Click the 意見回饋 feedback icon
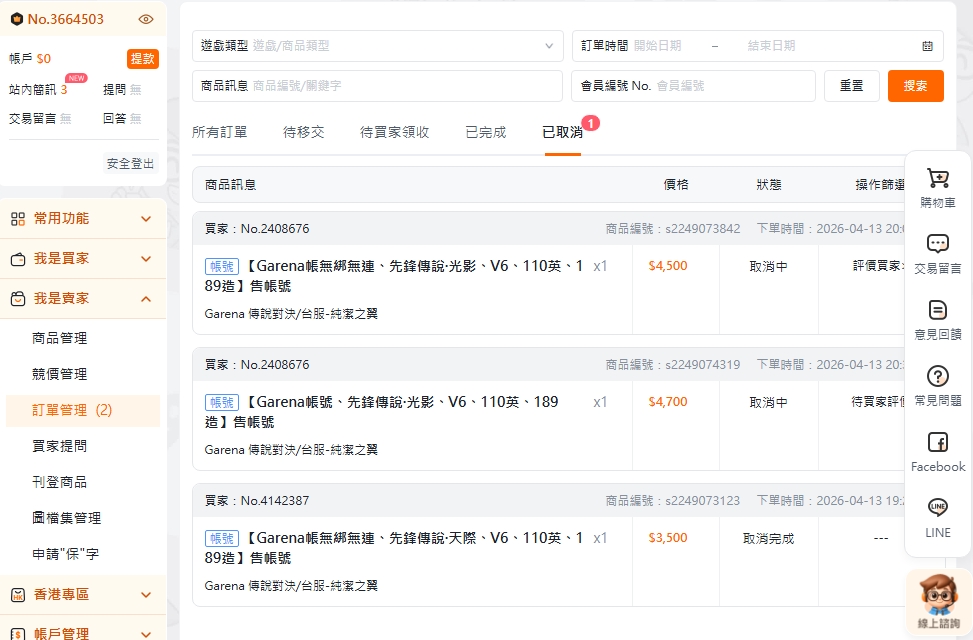 point(937,311)
